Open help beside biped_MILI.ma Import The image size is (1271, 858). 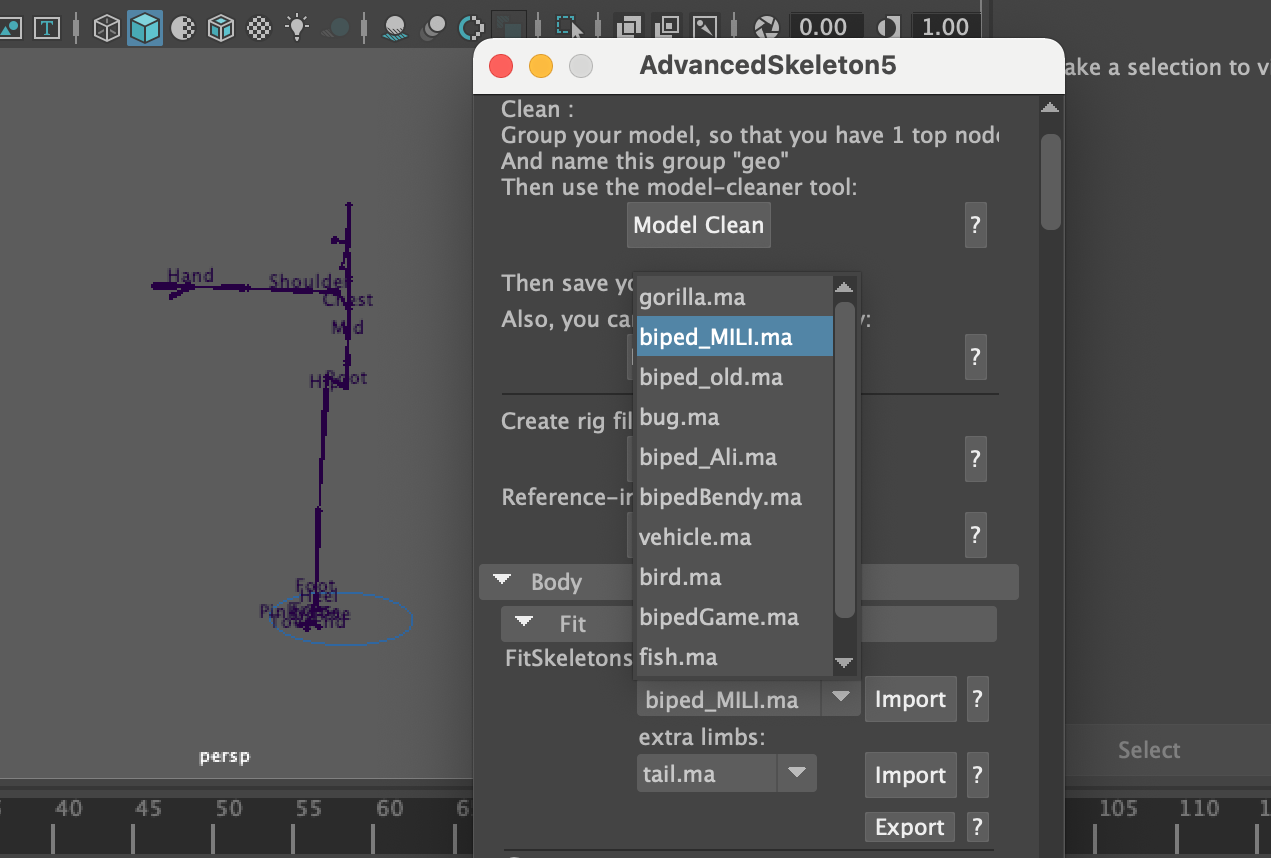(978, 699)
